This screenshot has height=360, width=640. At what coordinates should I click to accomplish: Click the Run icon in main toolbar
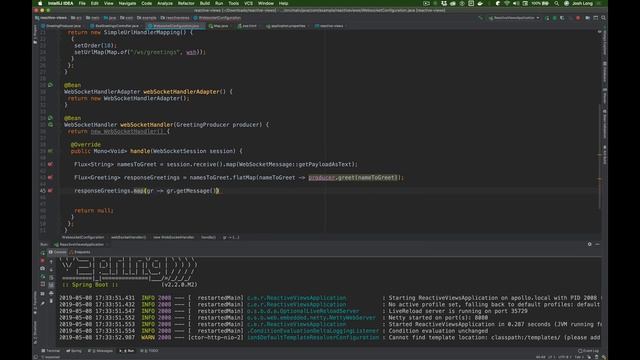coord(547,18)
